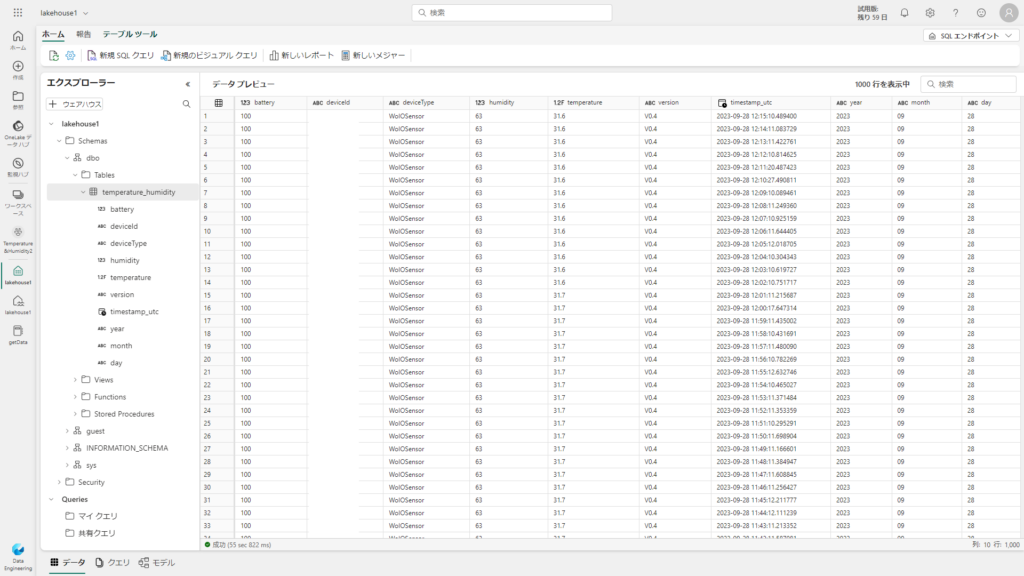Open 監視ハブ from the sidebar
1024x576 pixels.
[18, 166]
